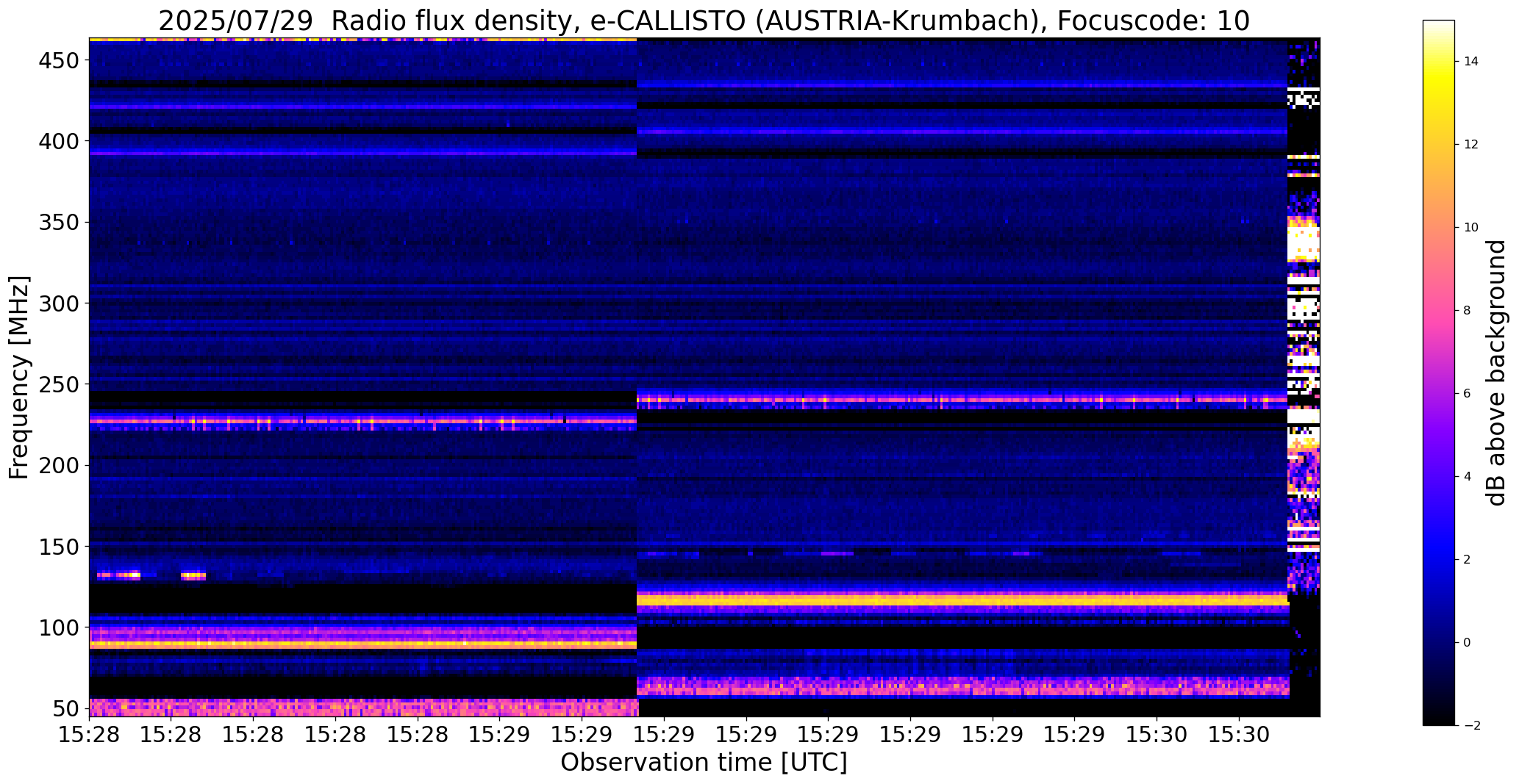Select the 100 tick on the frequency axis
1519x784 pixels.
(x=58, y=627)
